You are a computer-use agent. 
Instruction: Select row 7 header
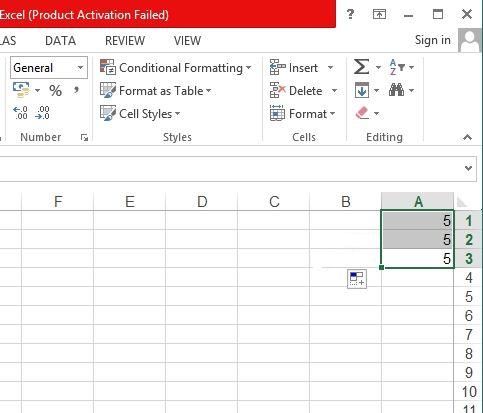468,335
